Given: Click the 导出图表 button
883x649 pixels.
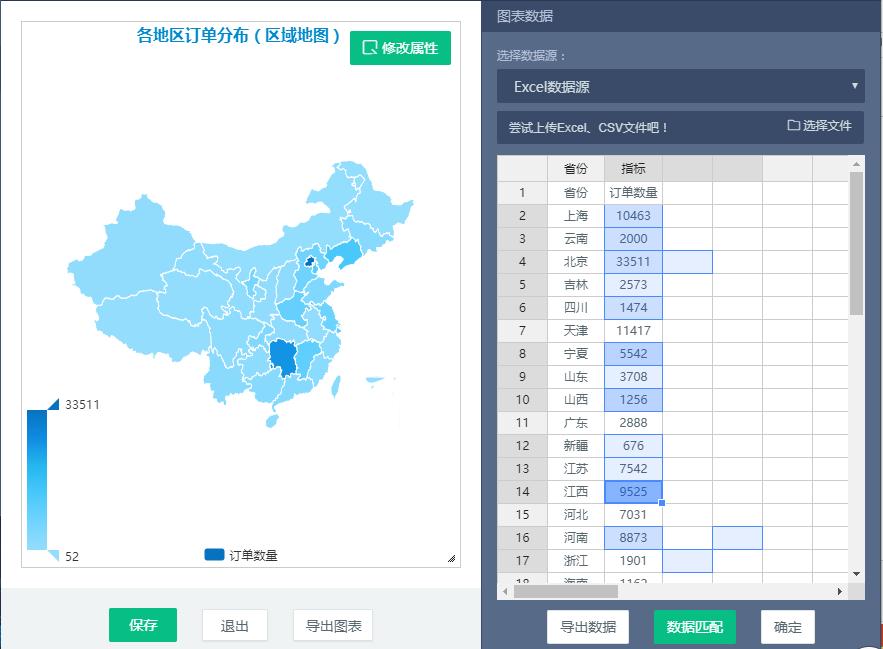Looking at the screenshot, I should pyautogui.click(x=333, y=624).
